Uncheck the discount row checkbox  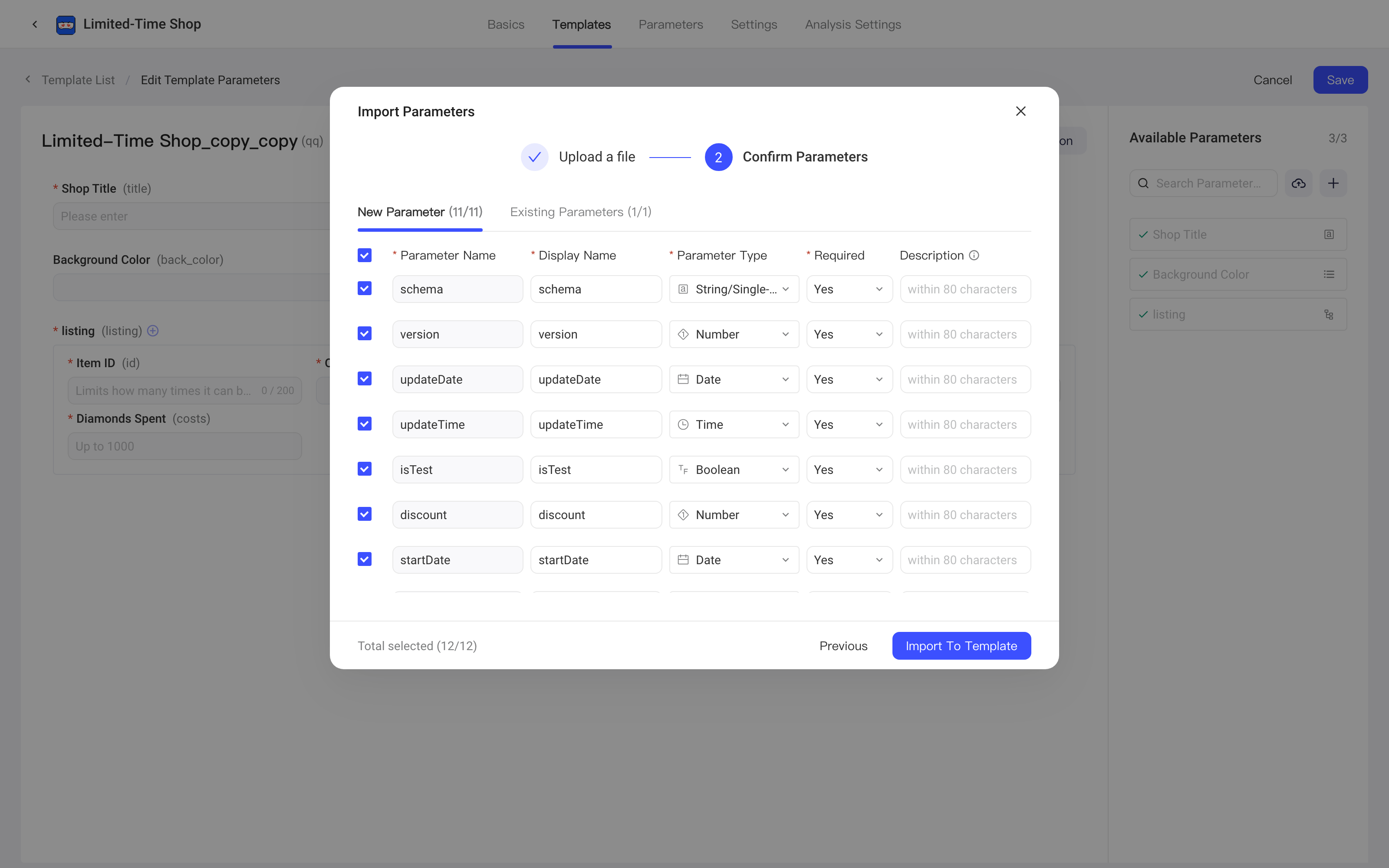click(x=365, y=514)
